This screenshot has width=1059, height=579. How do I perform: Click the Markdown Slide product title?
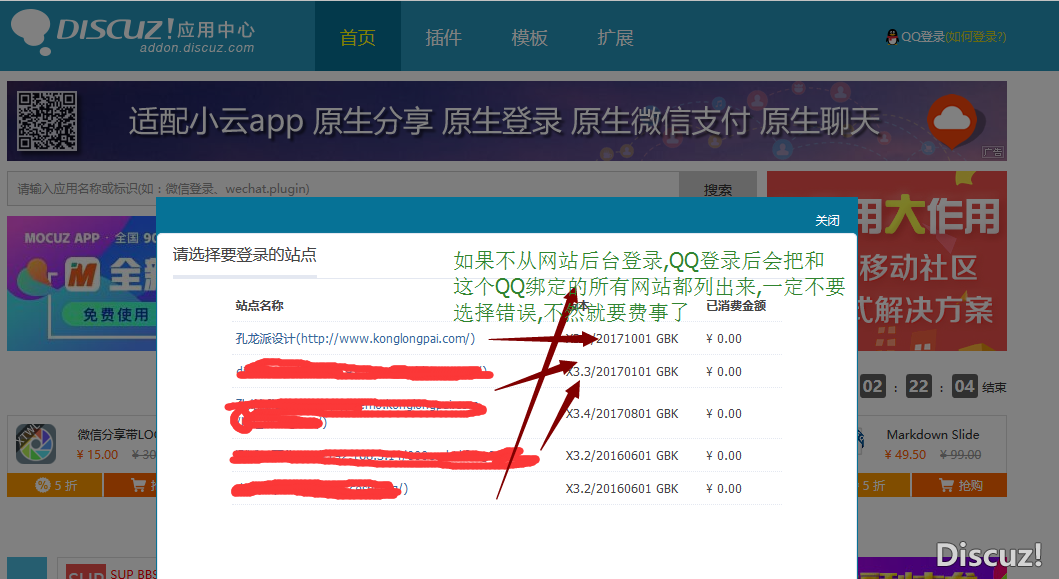tap(933, 434)
